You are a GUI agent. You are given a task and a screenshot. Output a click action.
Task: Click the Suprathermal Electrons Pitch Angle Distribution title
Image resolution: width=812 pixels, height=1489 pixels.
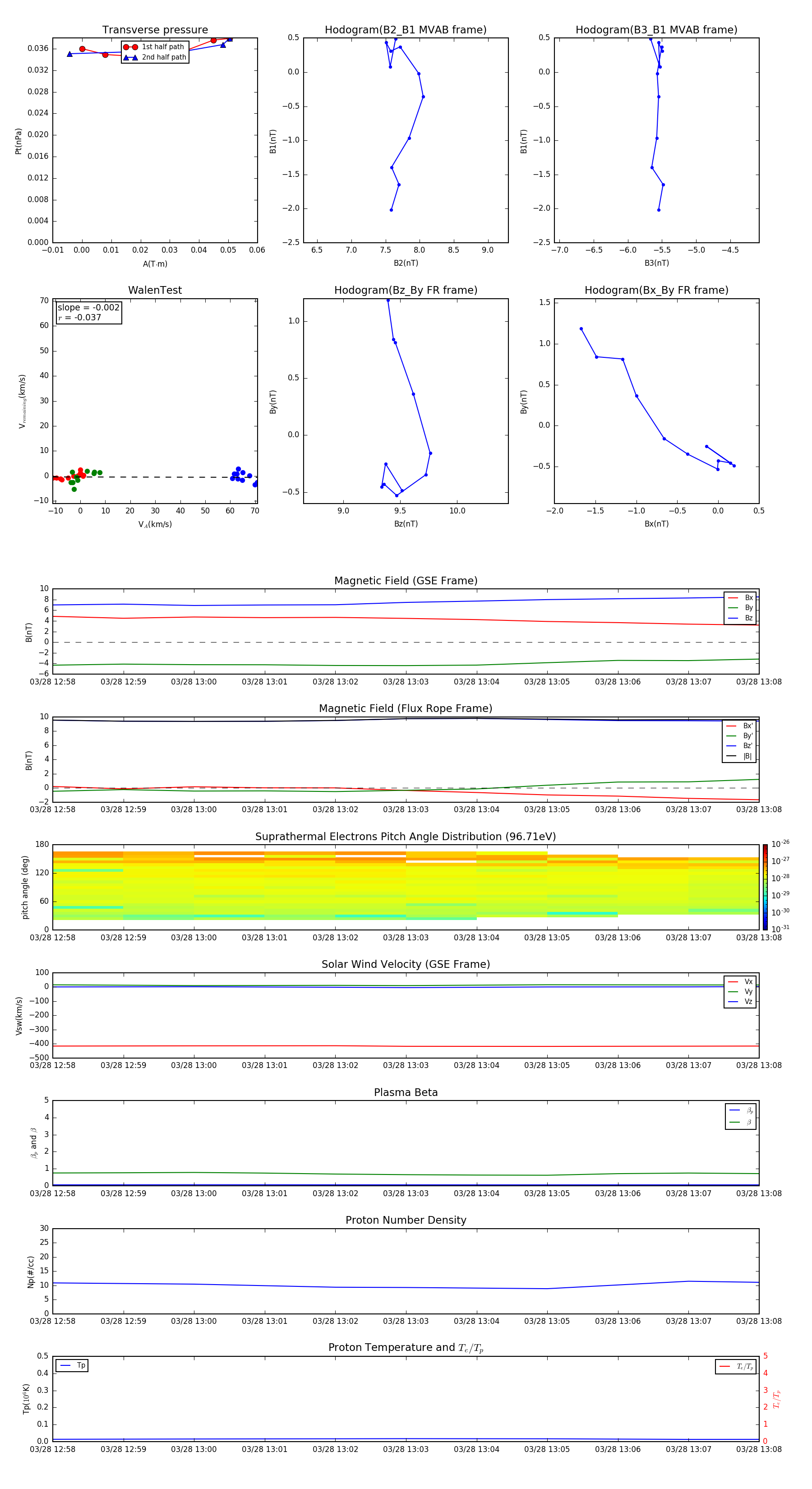pyautogui.click(x=406, y=837)
